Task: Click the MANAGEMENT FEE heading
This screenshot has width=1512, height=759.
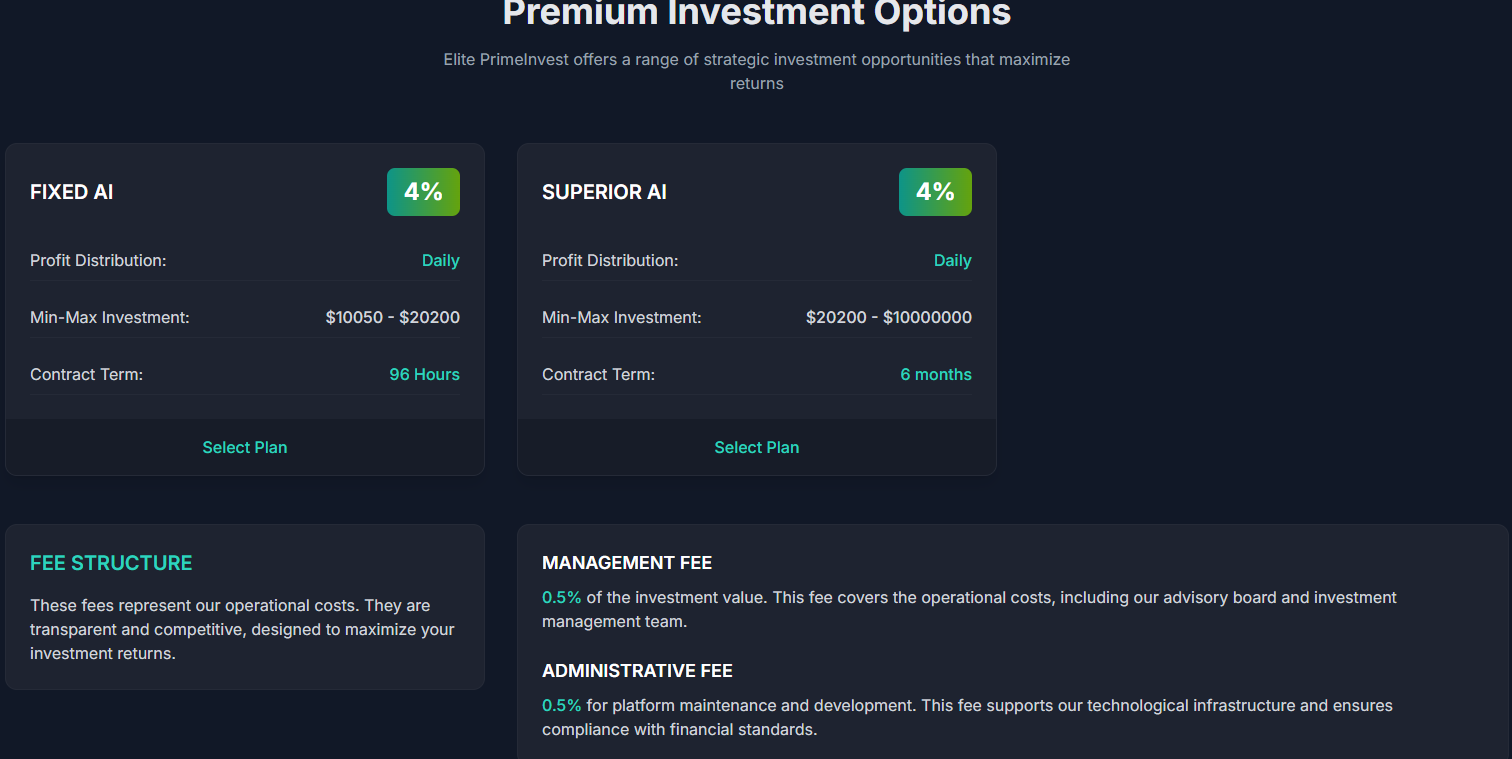Action: (627, 563)
